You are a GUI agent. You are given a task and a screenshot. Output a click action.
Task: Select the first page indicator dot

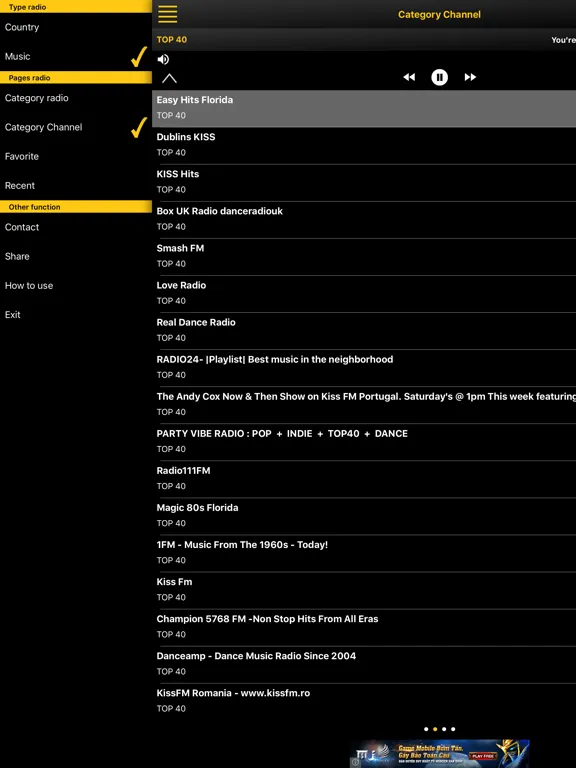click(x=426, y=729)
